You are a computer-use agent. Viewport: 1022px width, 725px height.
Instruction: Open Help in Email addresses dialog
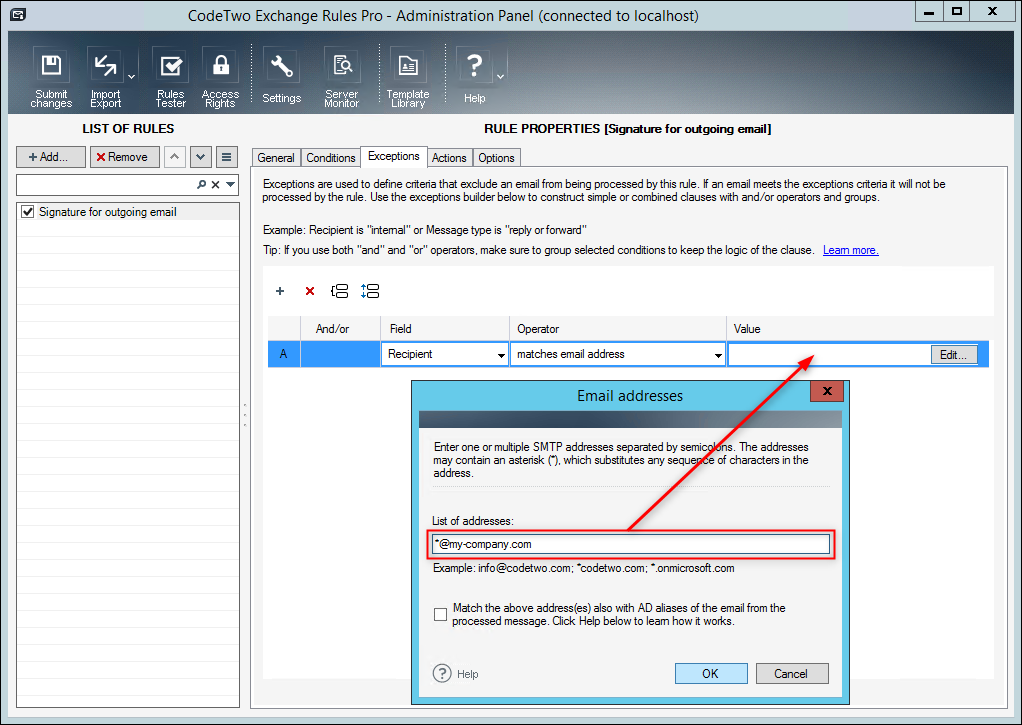[x=456, y=673]
